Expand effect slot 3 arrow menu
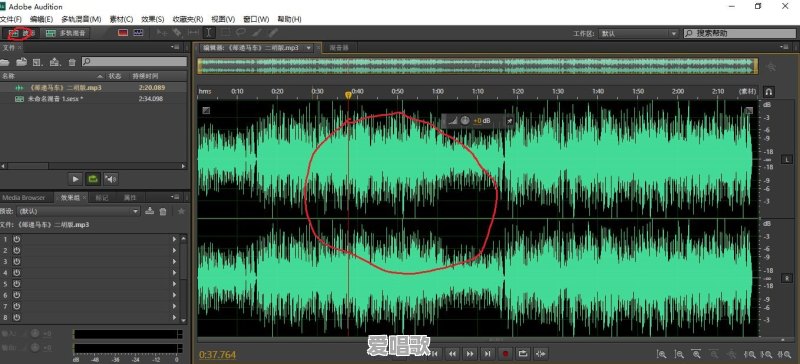The height and width of the screenshot is (364, 800). click(x=174, y=261)
